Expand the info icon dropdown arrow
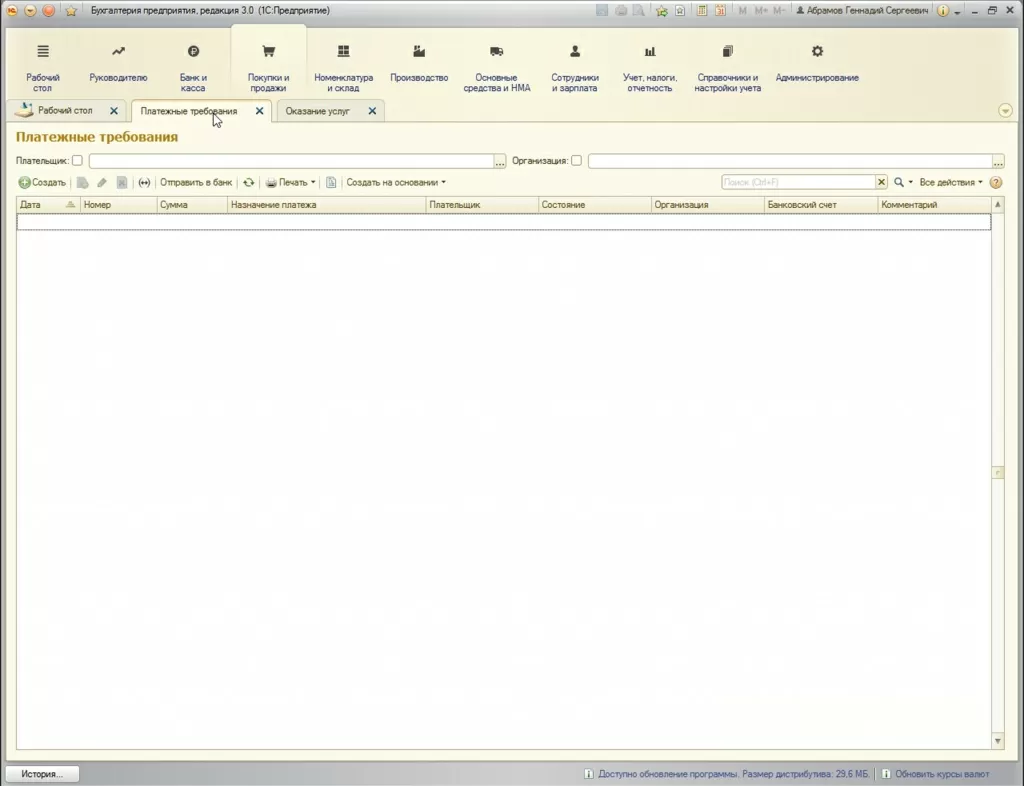The width and height of the screenshot is (1024, 786). click(957, 12)
